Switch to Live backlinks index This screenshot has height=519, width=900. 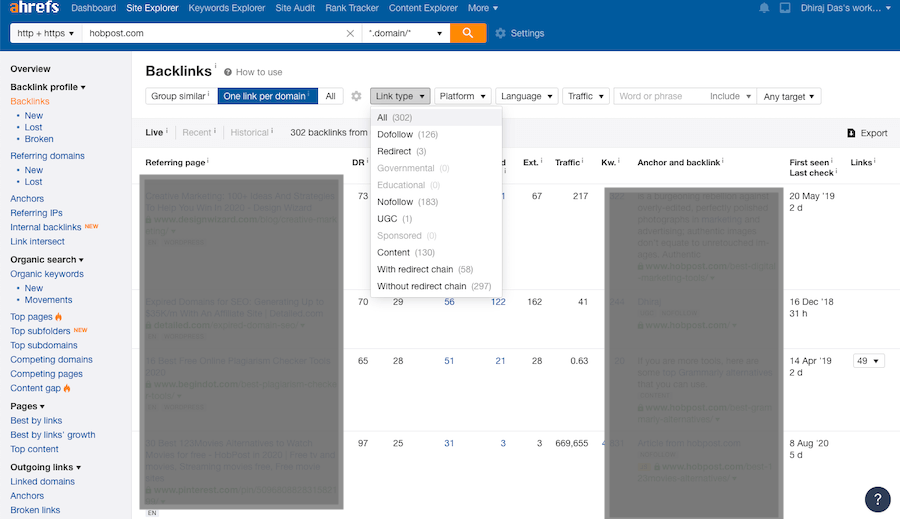154,133
